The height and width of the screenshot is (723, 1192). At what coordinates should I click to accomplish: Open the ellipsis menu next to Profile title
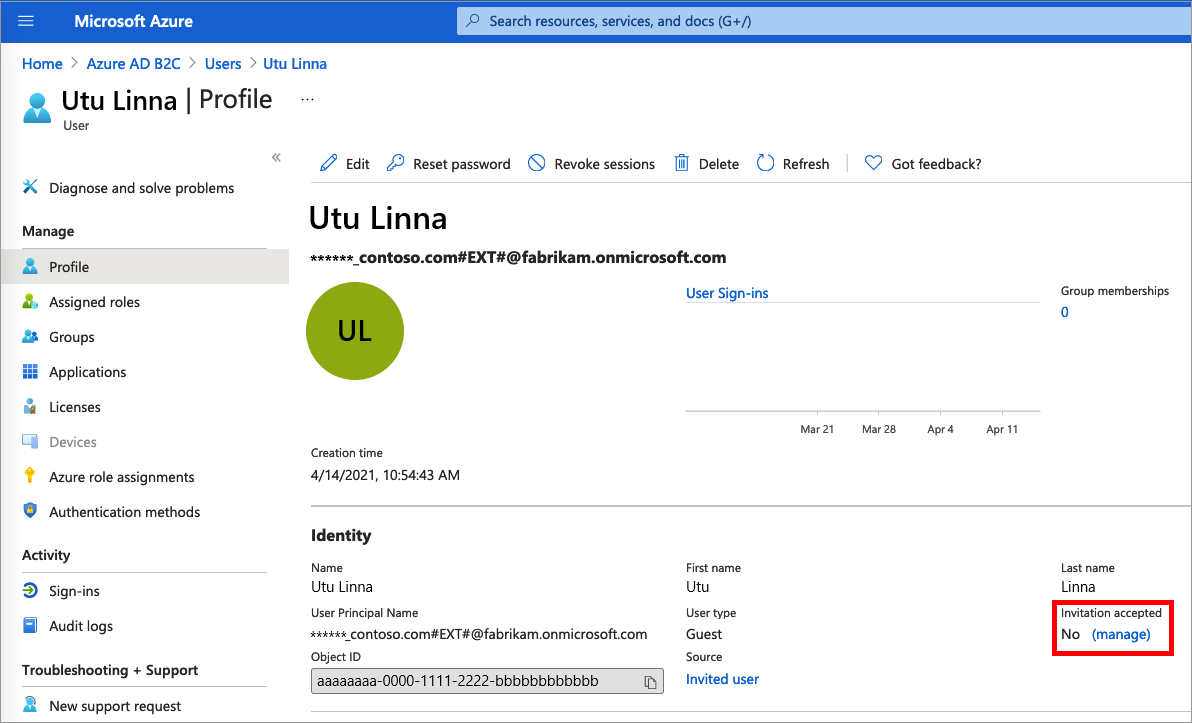[307, 99]
